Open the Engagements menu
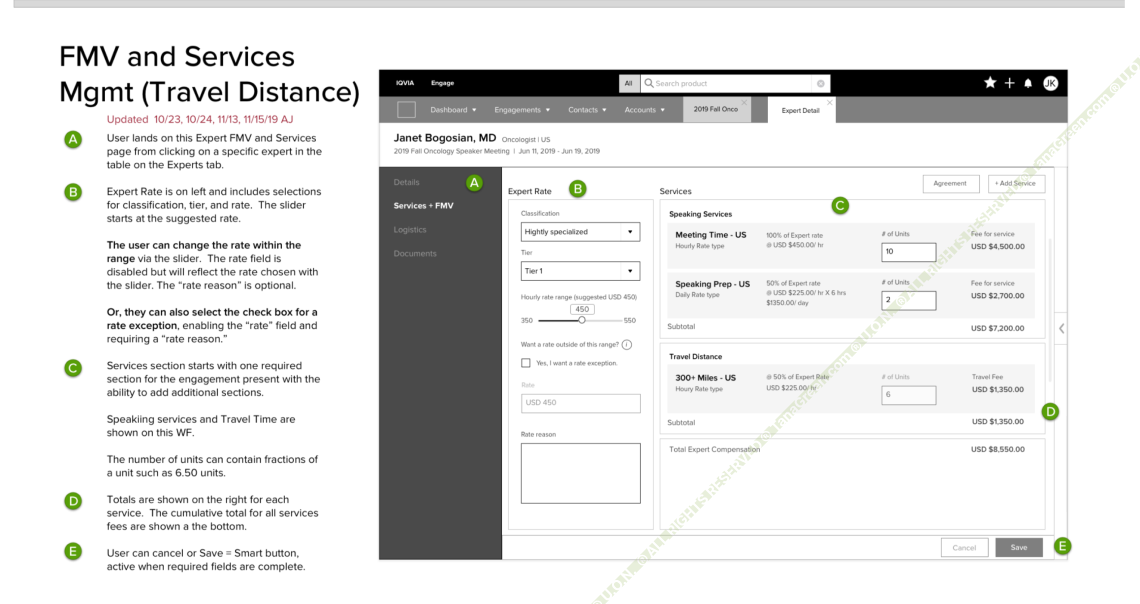 pos(522,110)
